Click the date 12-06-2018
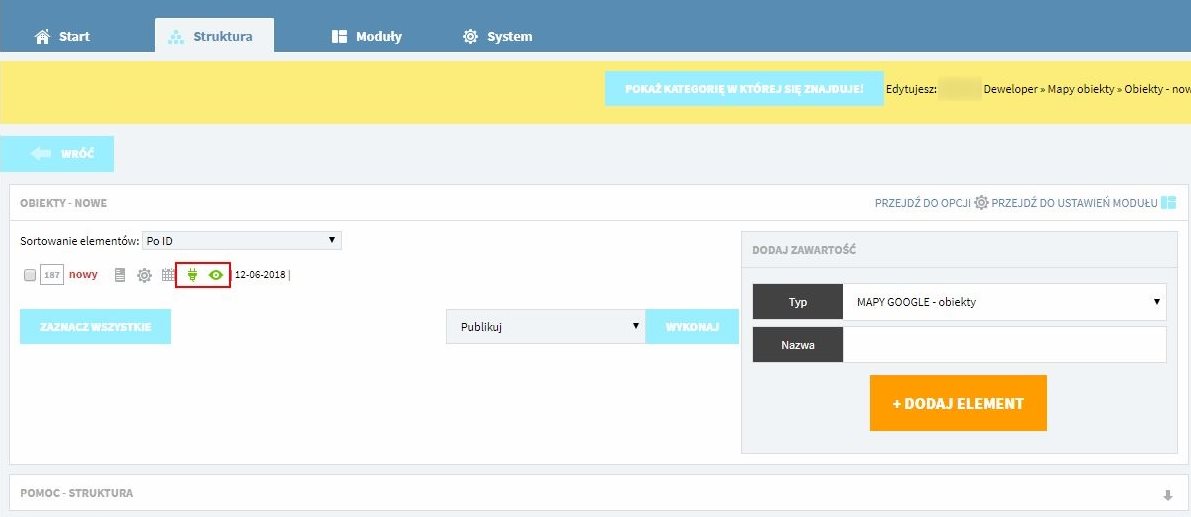 pyautogui.click(x=261, y=275)
